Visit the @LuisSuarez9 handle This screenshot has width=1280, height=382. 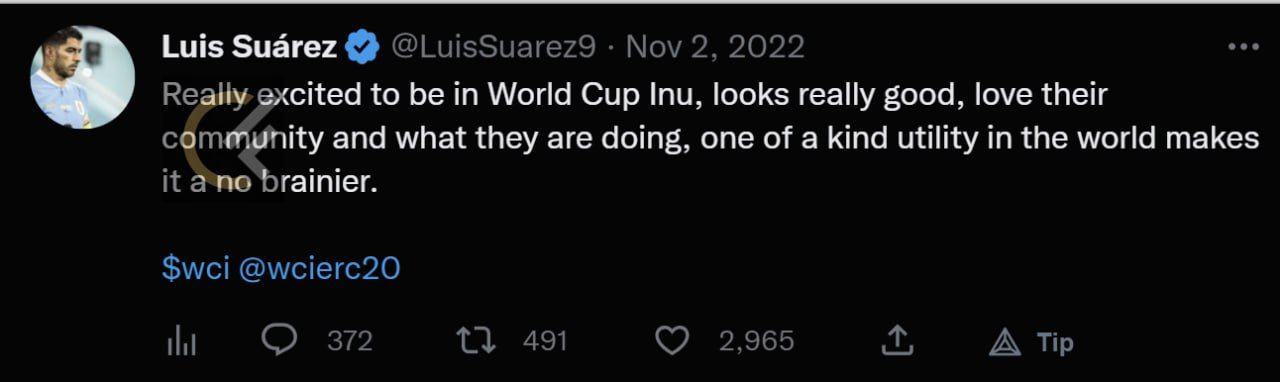493,46
